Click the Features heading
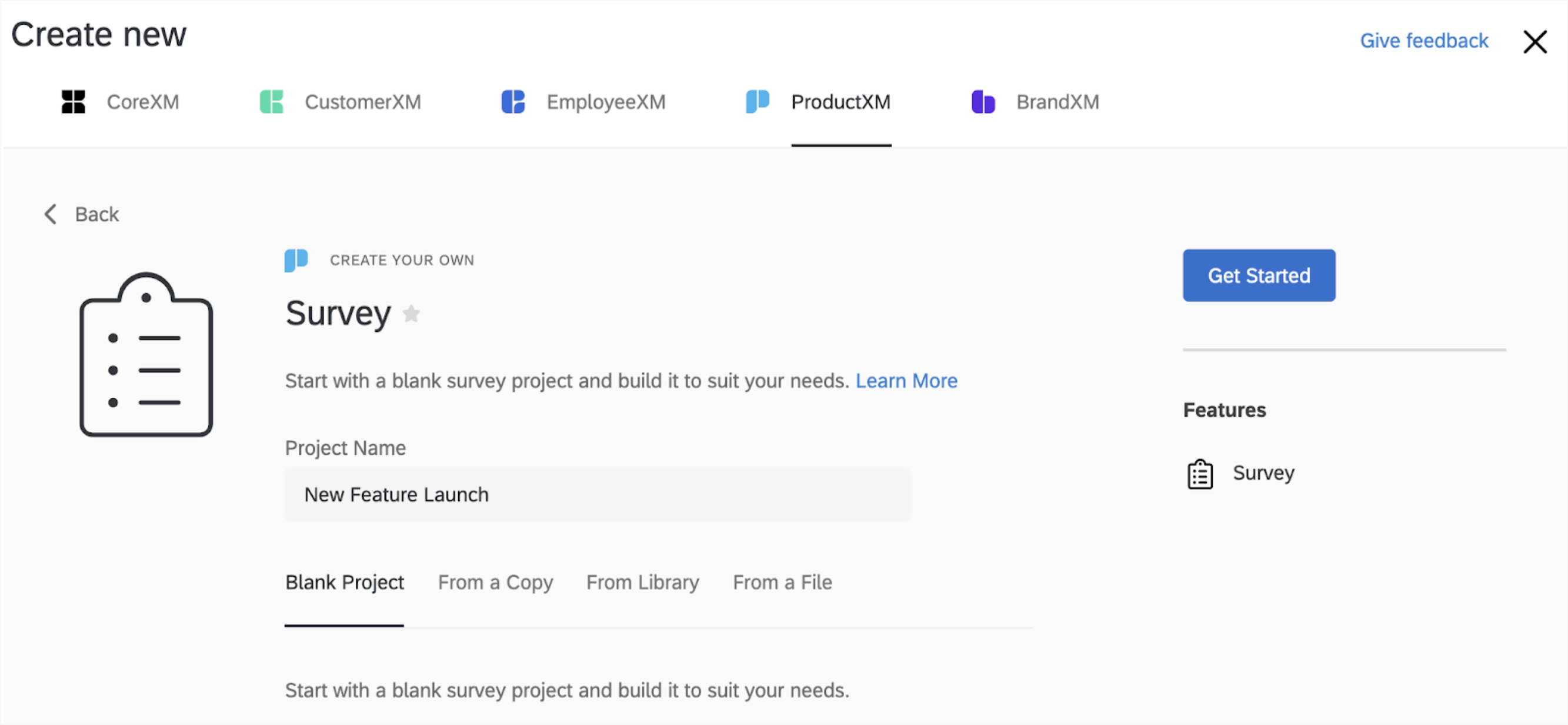This screenshot has height=725, width=1568. 1224,410
